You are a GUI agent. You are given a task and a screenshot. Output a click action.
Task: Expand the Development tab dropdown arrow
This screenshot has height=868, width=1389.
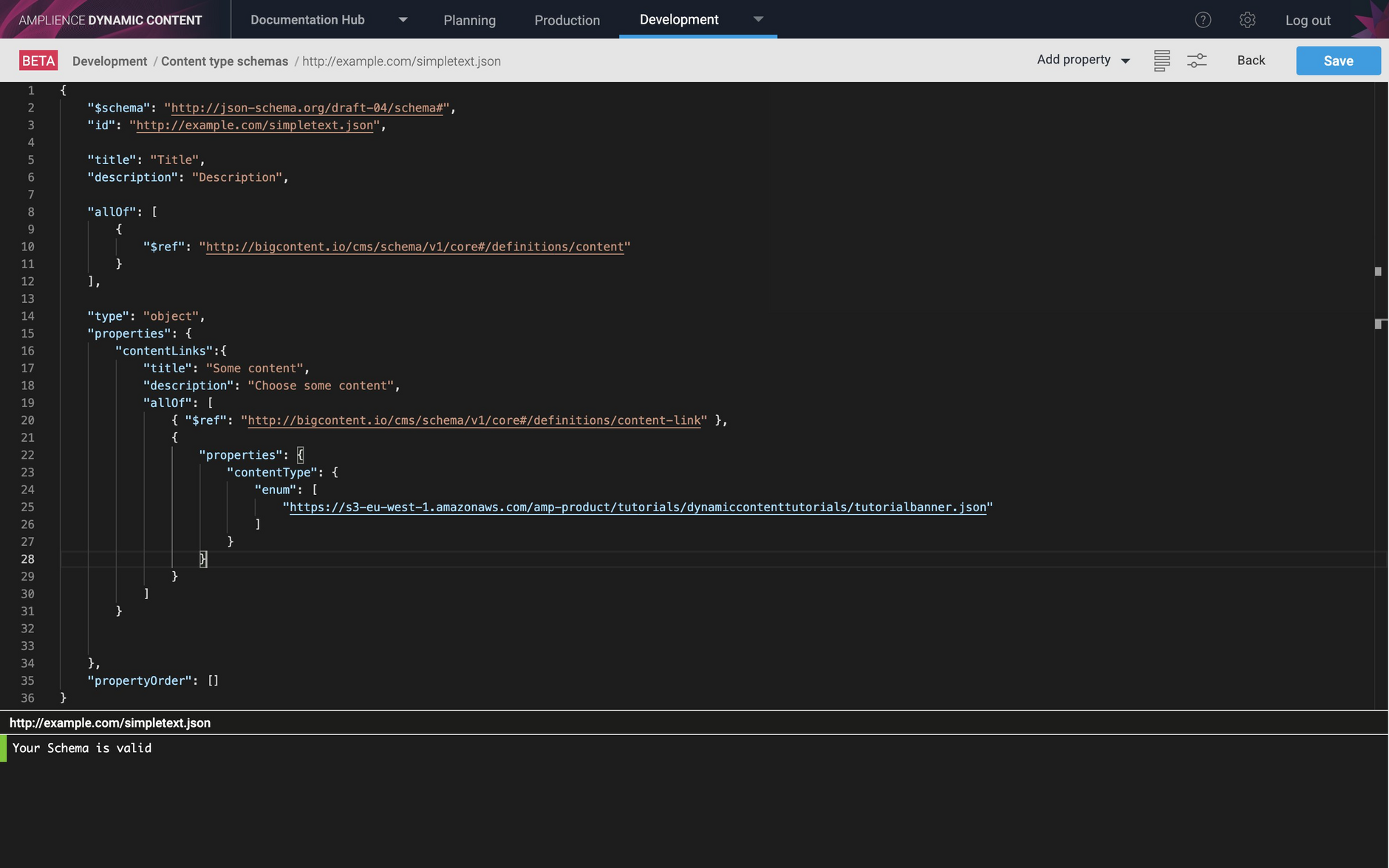(758, 19)
